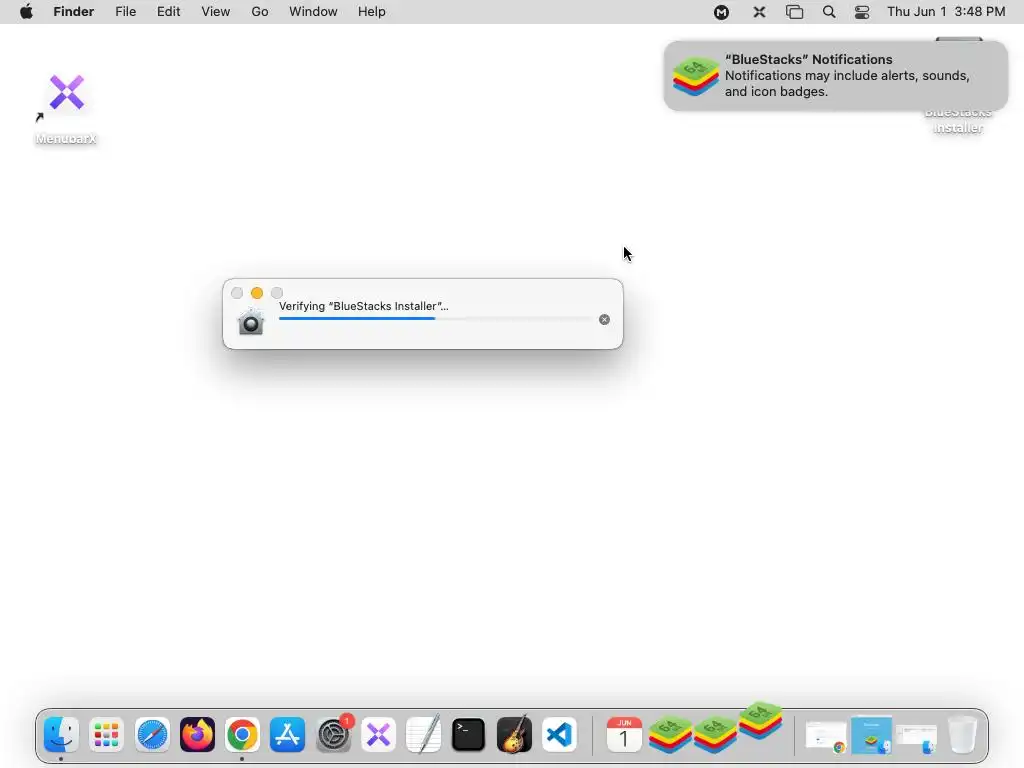Open Control Center in menu bar
Viewport: 1024px width, 768px height.
click(x=862, y=12)
